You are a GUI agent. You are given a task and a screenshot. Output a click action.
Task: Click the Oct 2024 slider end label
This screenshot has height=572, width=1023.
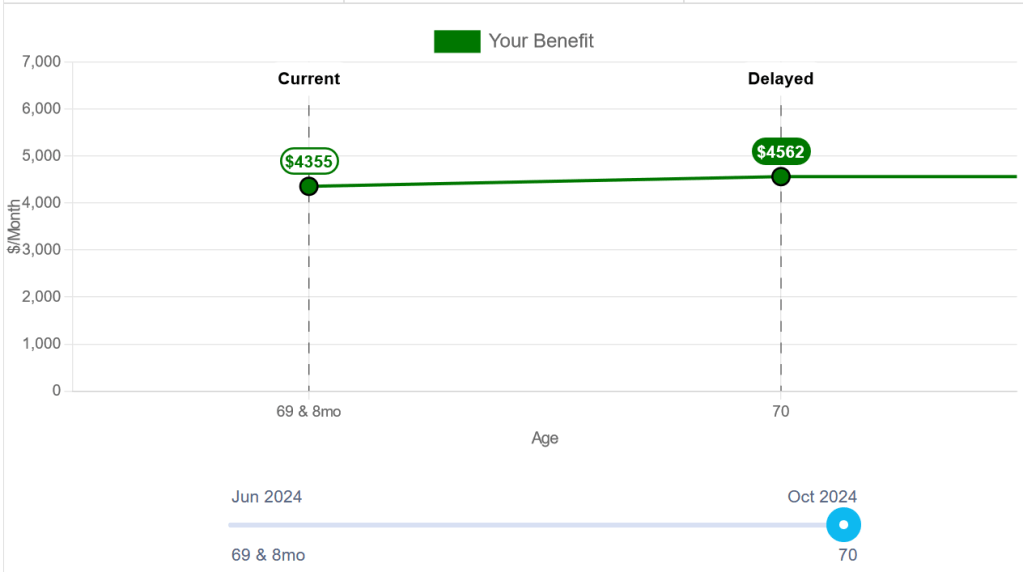821,497
